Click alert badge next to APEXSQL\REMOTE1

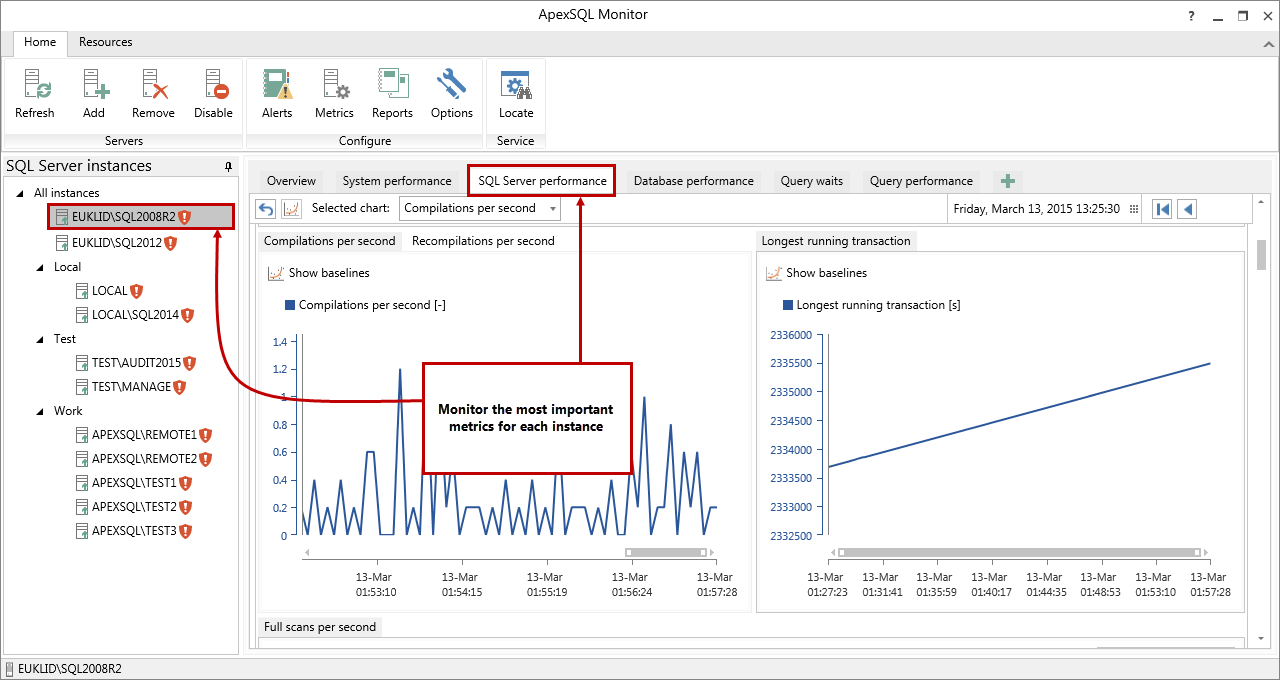(205, 435)
